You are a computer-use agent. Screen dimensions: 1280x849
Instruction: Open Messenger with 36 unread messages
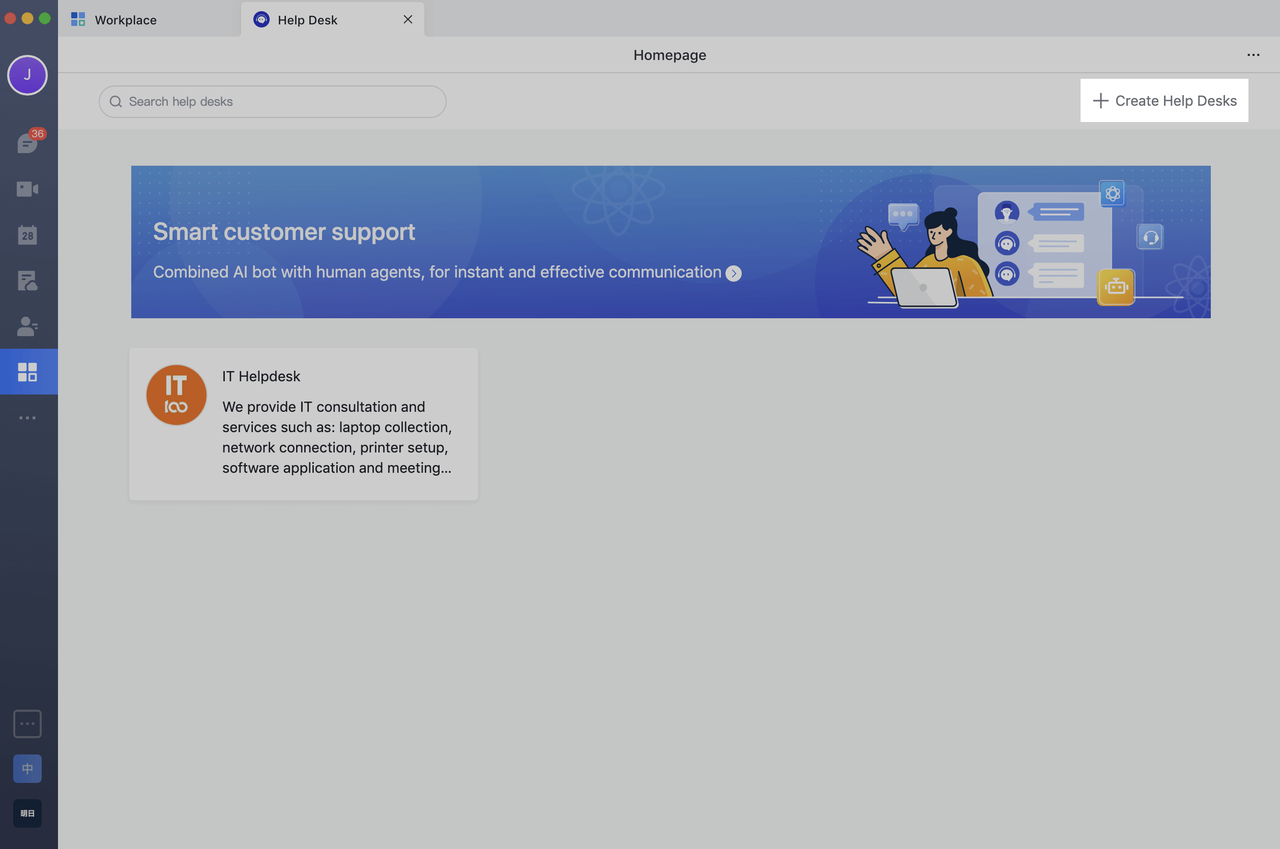(x=27, y=142)
